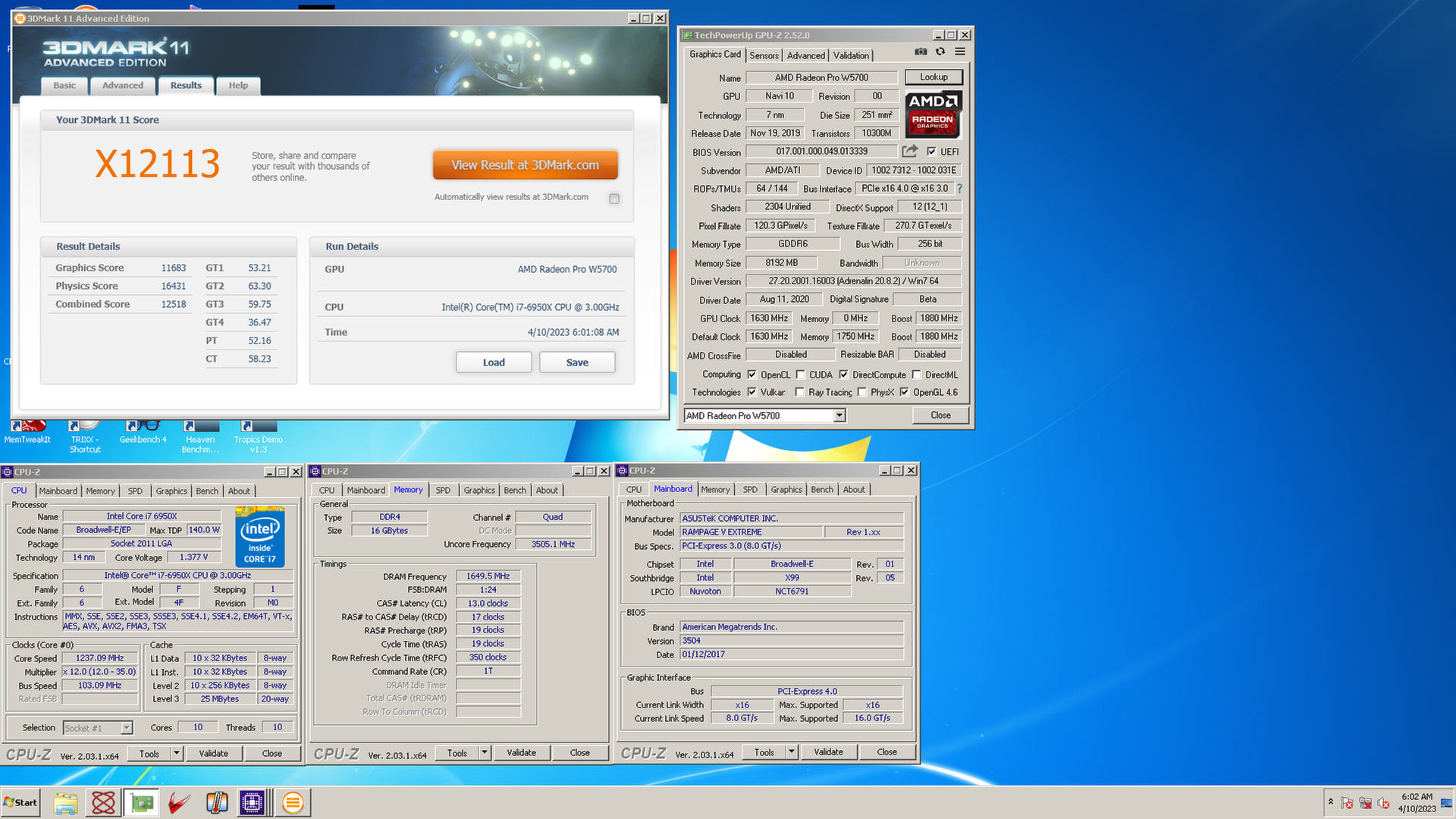This screenshot has height=819, width=1456.
Task: Click the Bus Interface question mark help icon
Action: [959, 188]
